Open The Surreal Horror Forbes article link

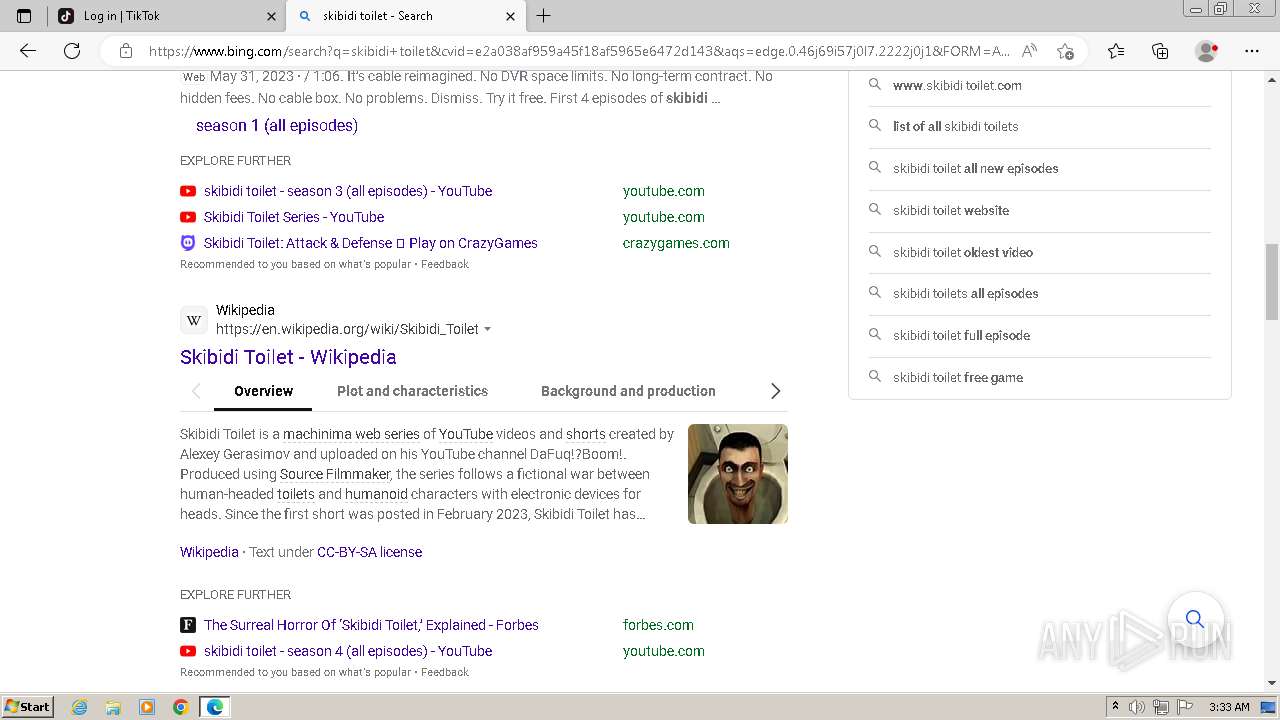(371, 625)
